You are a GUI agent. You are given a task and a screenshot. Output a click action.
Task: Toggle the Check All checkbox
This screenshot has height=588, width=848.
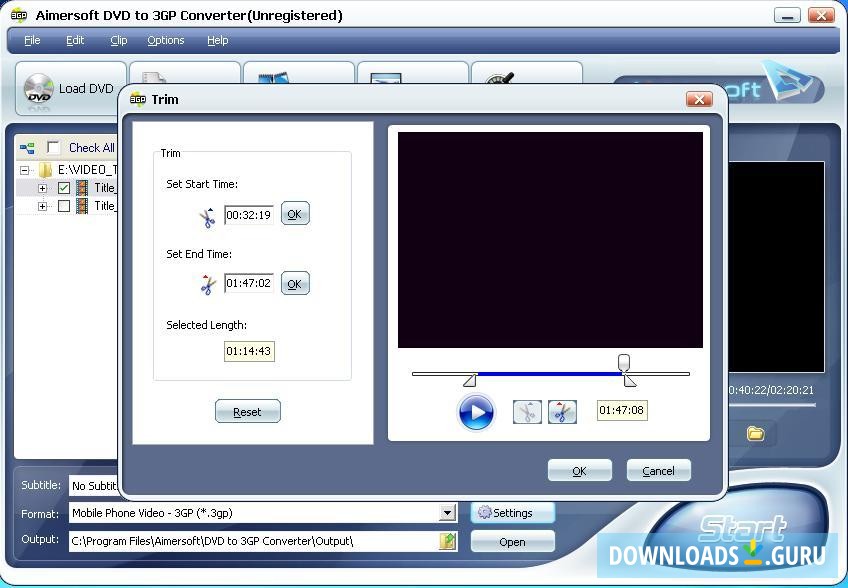[54, 148]
